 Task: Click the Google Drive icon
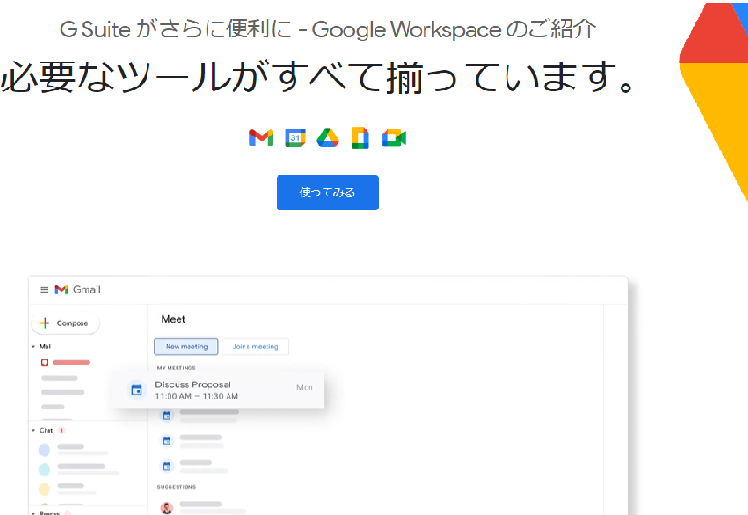tap(327, 138)
